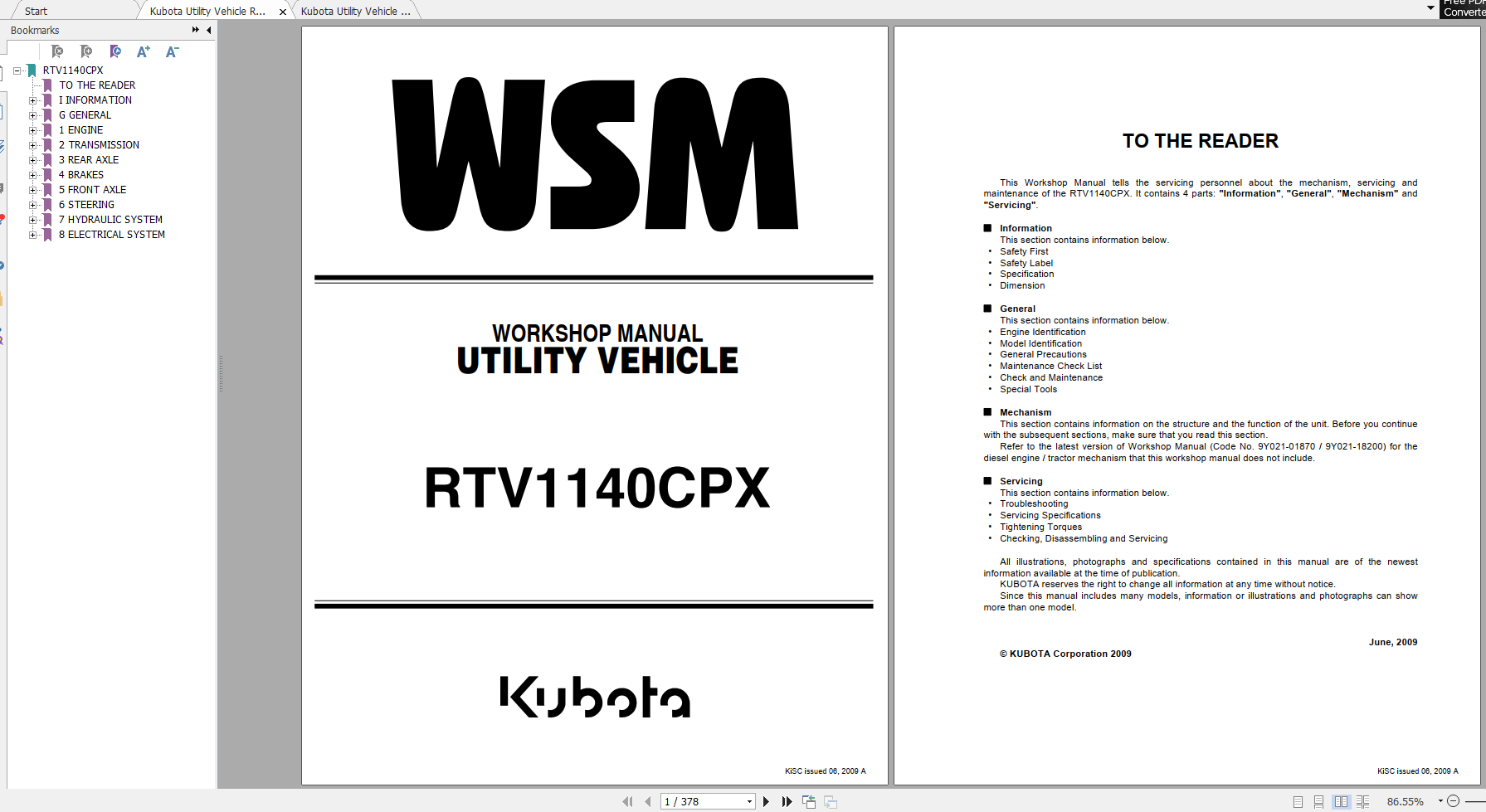Open 6 STEERING bookmark

coord(86,205)
